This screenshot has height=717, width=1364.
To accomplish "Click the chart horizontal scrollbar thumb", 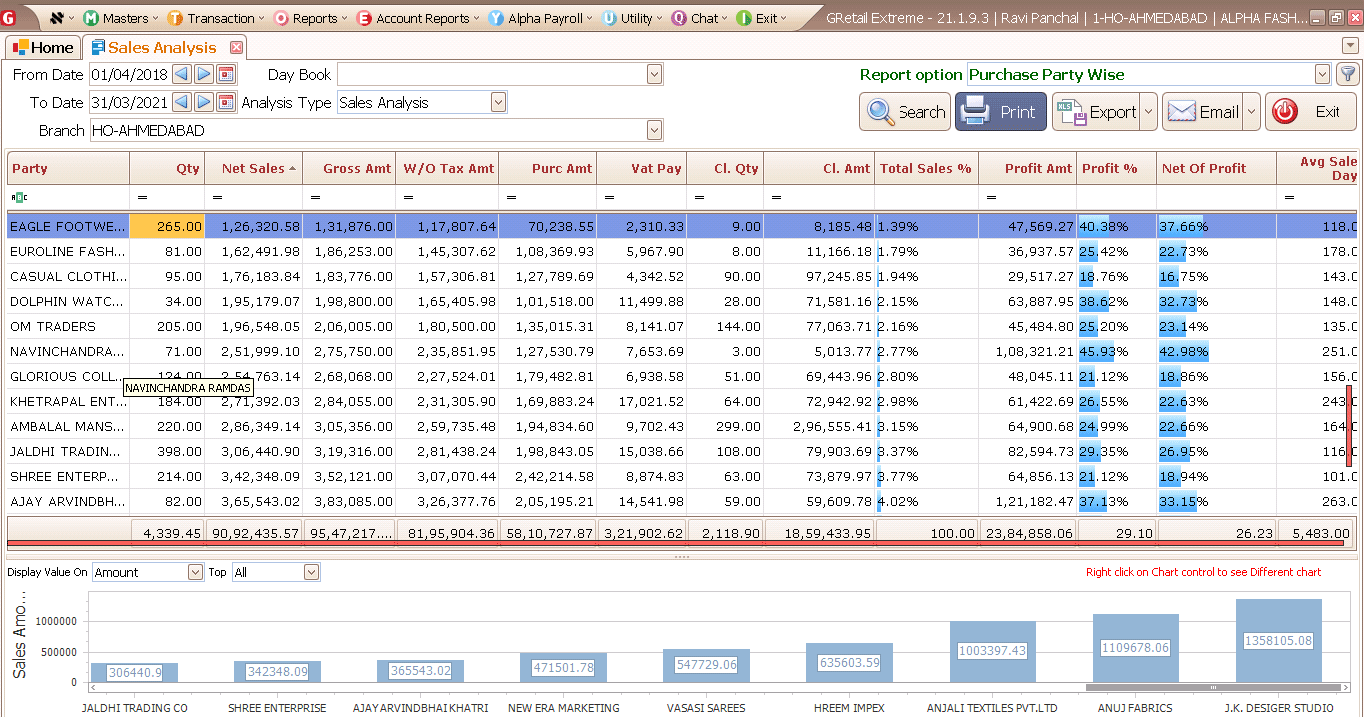I will 1213,687.
